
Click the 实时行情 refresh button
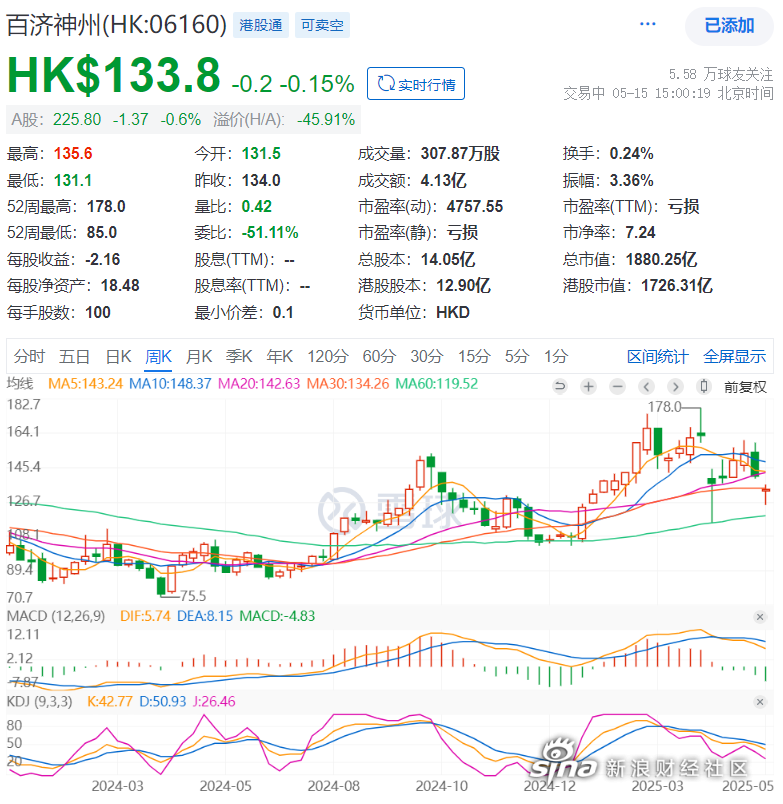click(x=416, y=84)
